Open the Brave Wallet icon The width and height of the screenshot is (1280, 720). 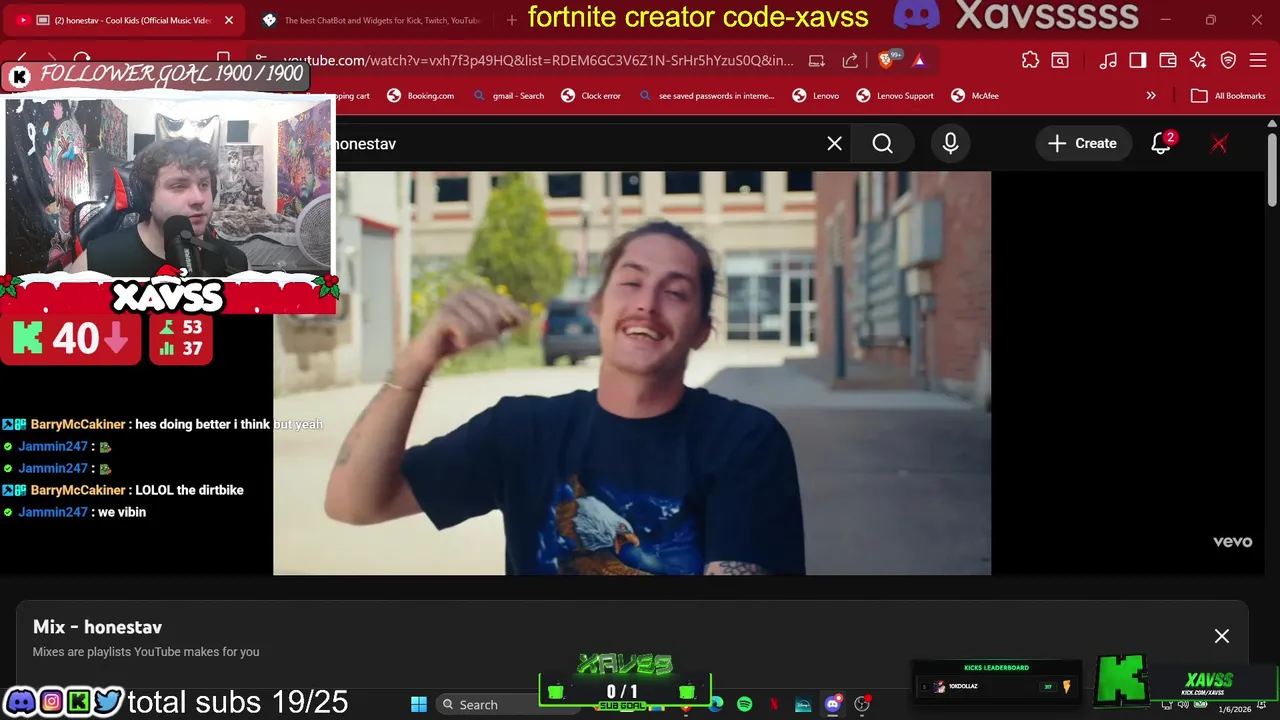coord(1168,61)
